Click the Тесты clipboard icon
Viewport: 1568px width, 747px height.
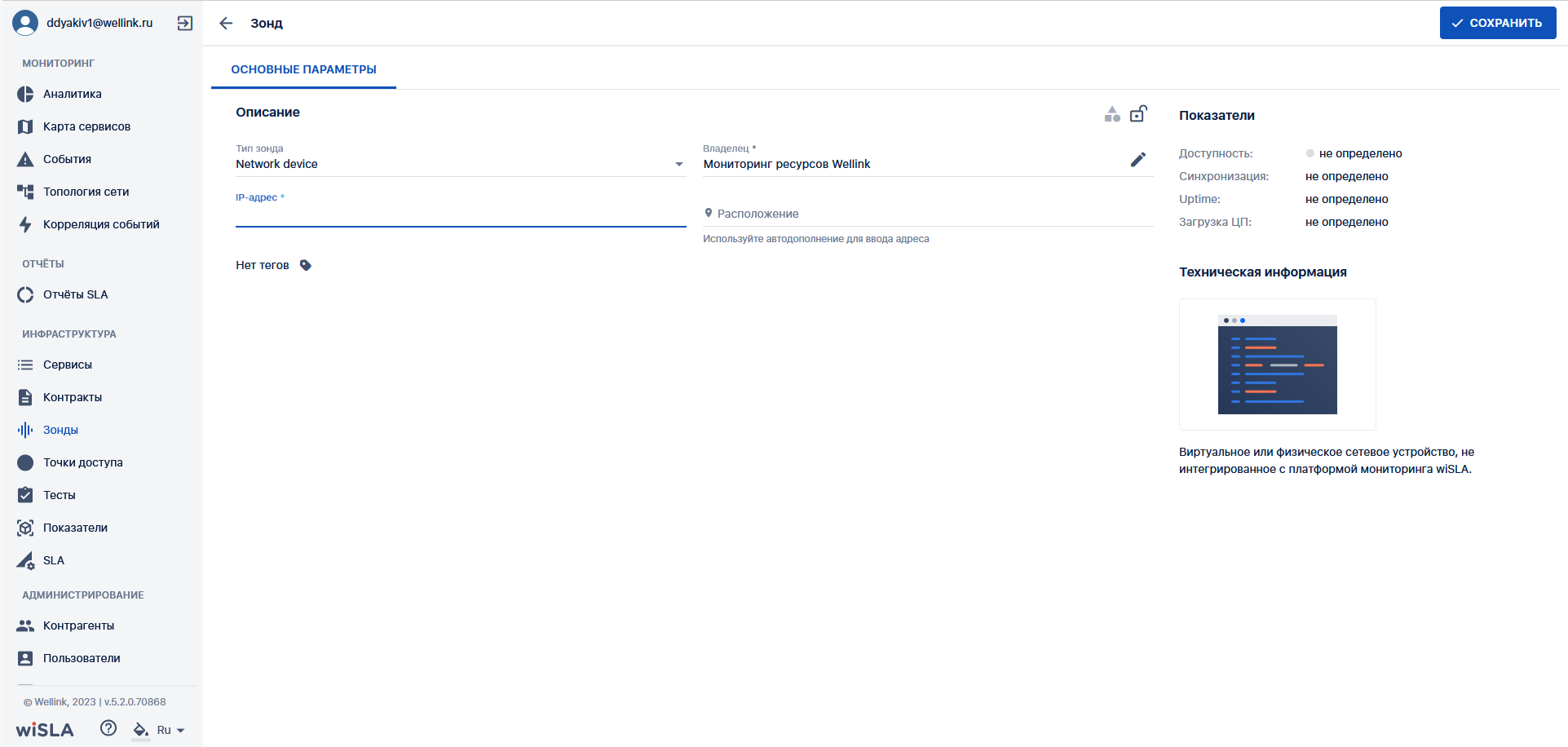point(25,495)
